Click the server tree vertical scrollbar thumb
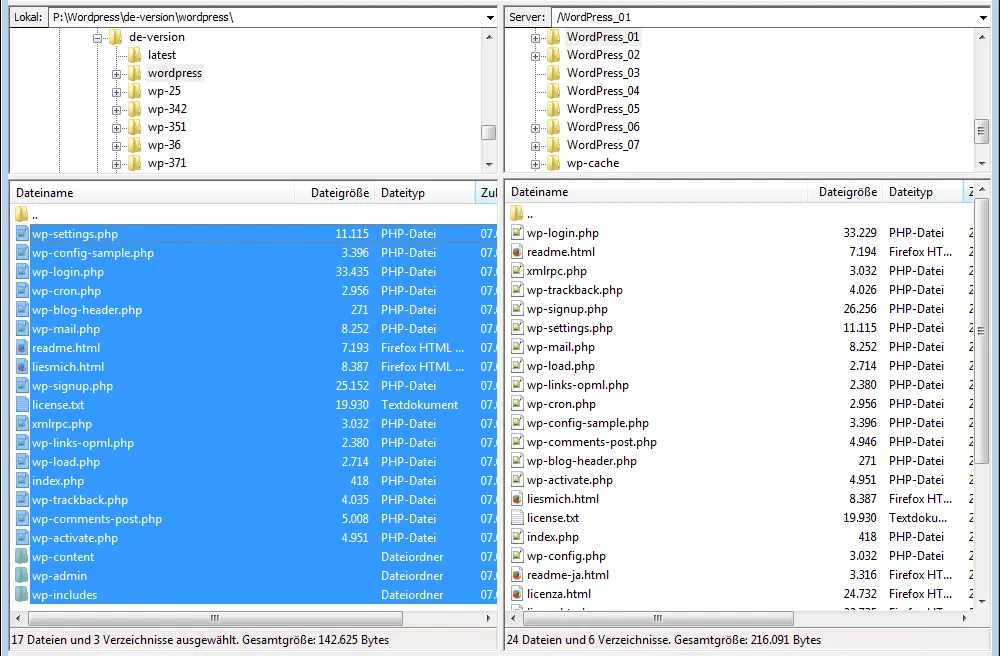Viewport: 1000px width, 656px height. click(982, 131)
